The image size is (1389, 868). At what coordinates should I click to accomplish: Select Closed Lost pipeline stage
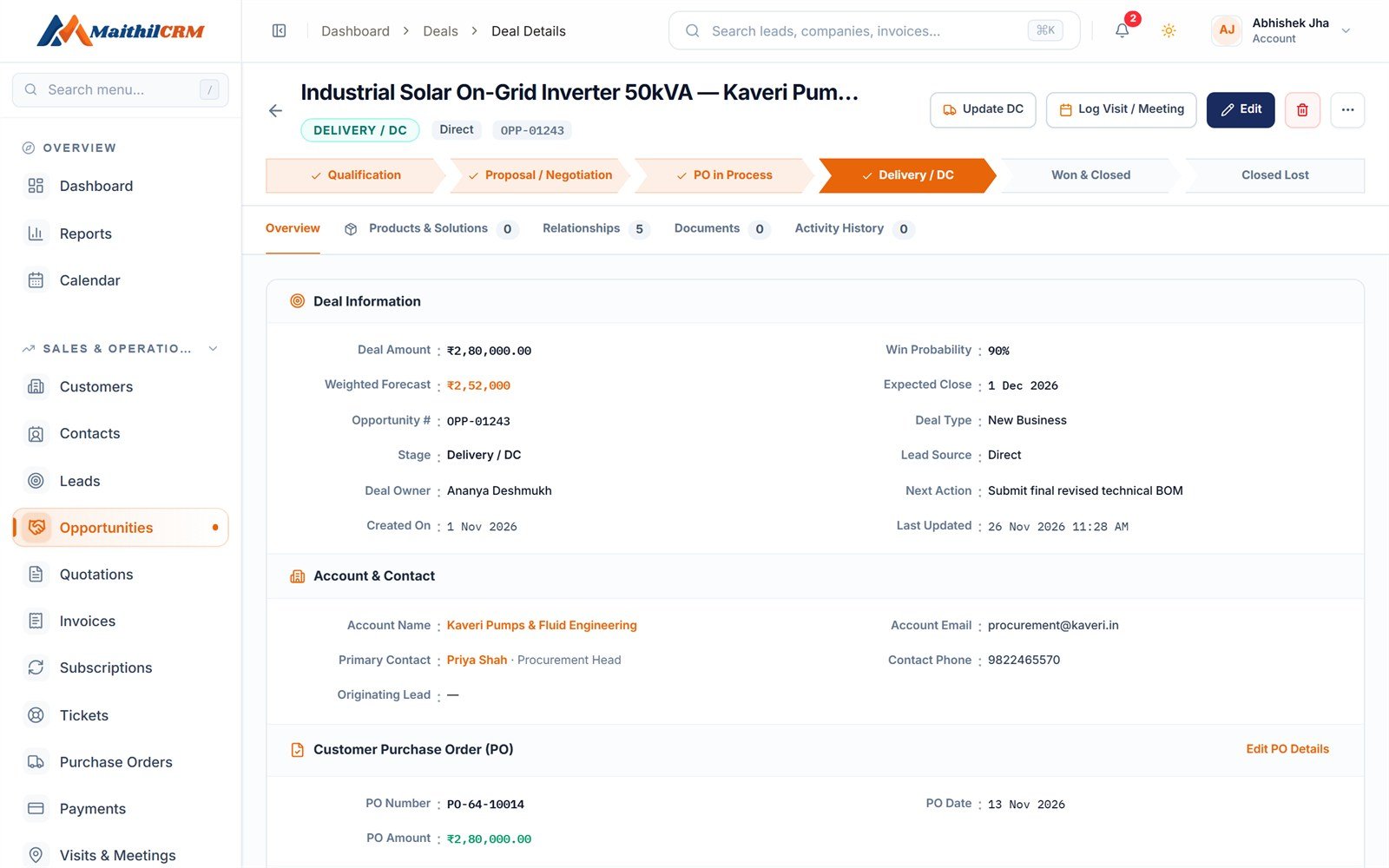1274,175
